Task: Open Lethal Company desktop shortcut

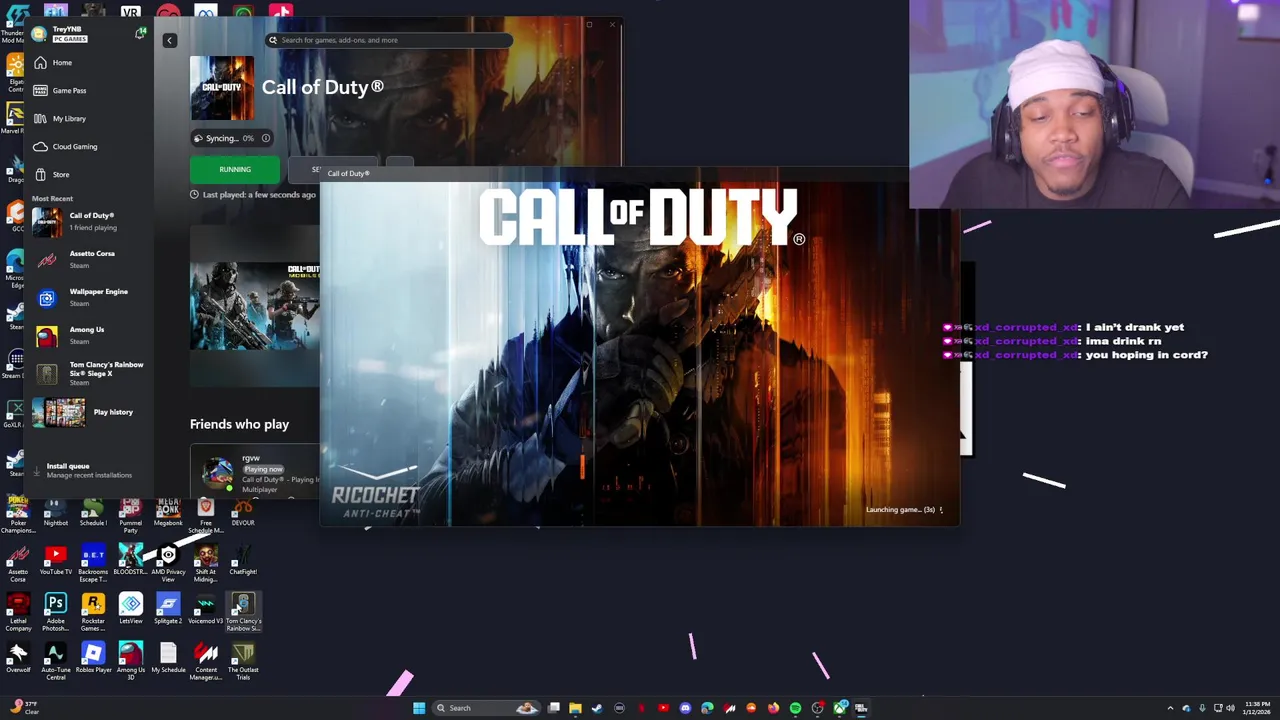Action: (18, 612)
